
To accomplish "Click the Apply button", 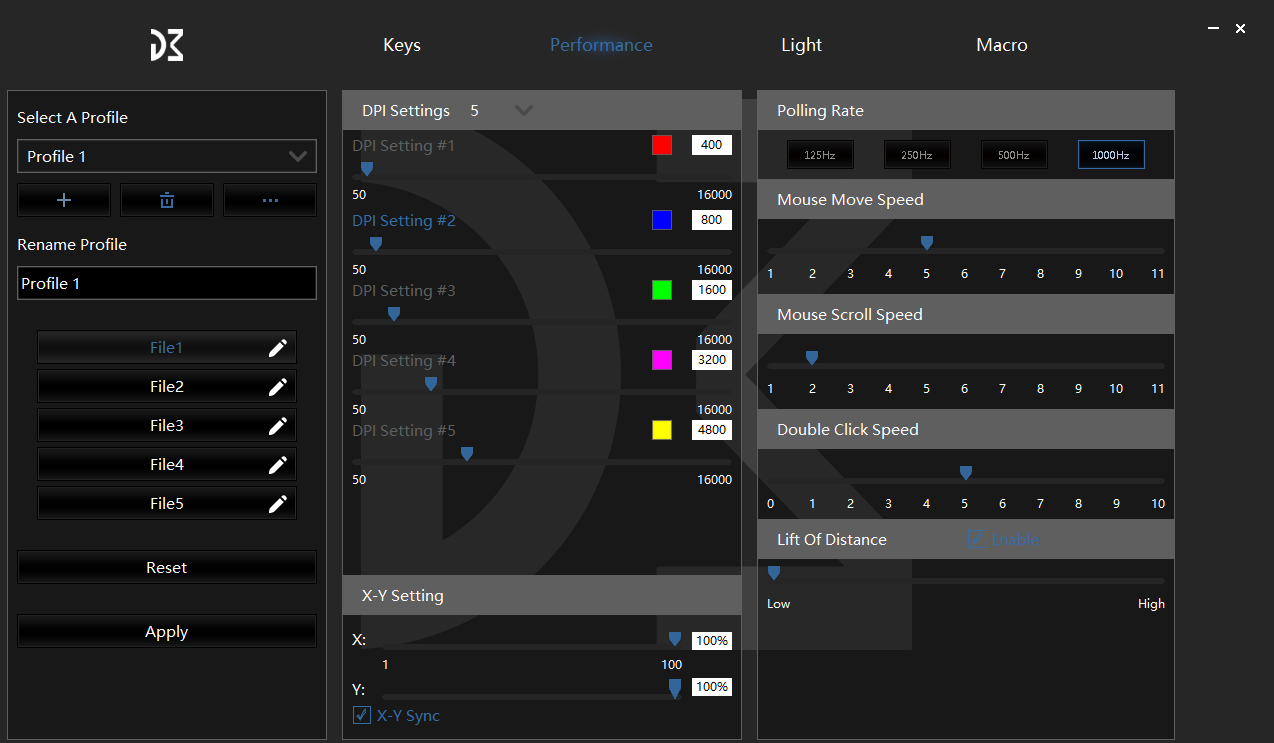I will click(x=167, y=632).
